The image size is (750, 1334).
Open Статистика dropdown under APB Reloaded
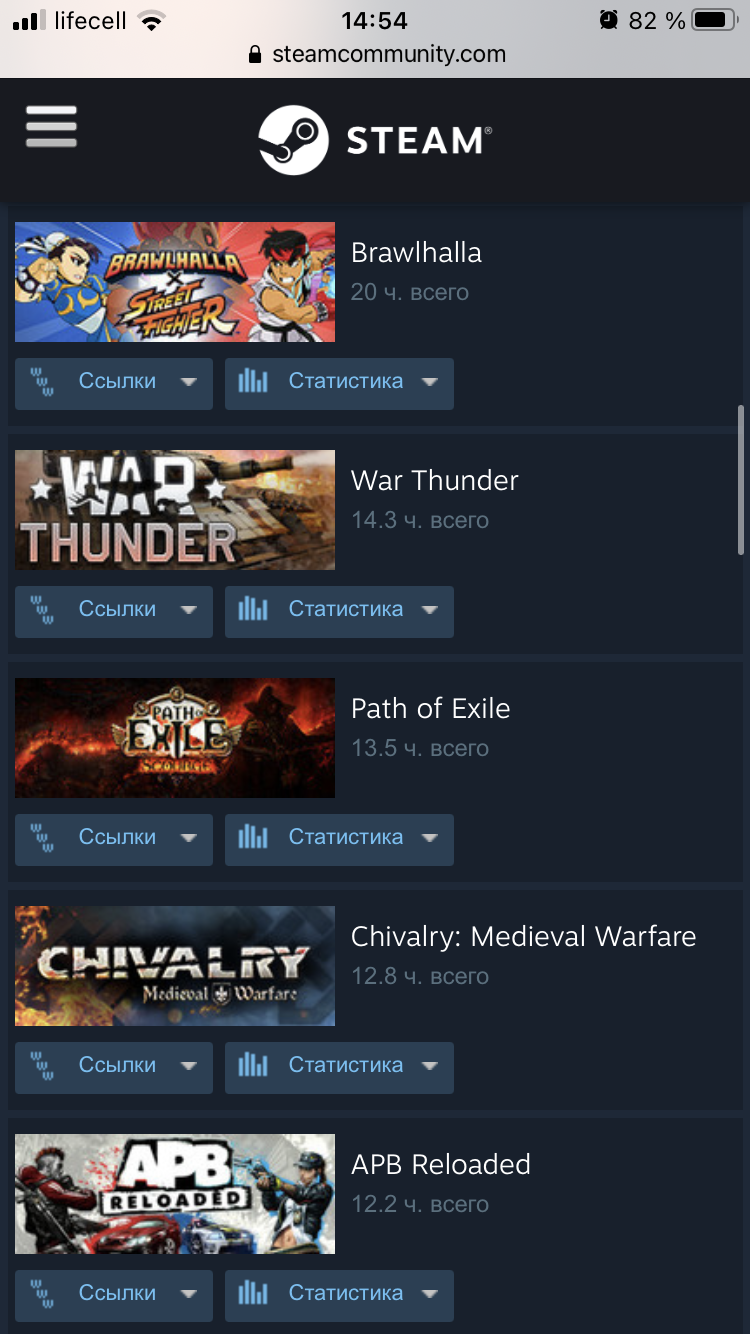click(339, 1296)
